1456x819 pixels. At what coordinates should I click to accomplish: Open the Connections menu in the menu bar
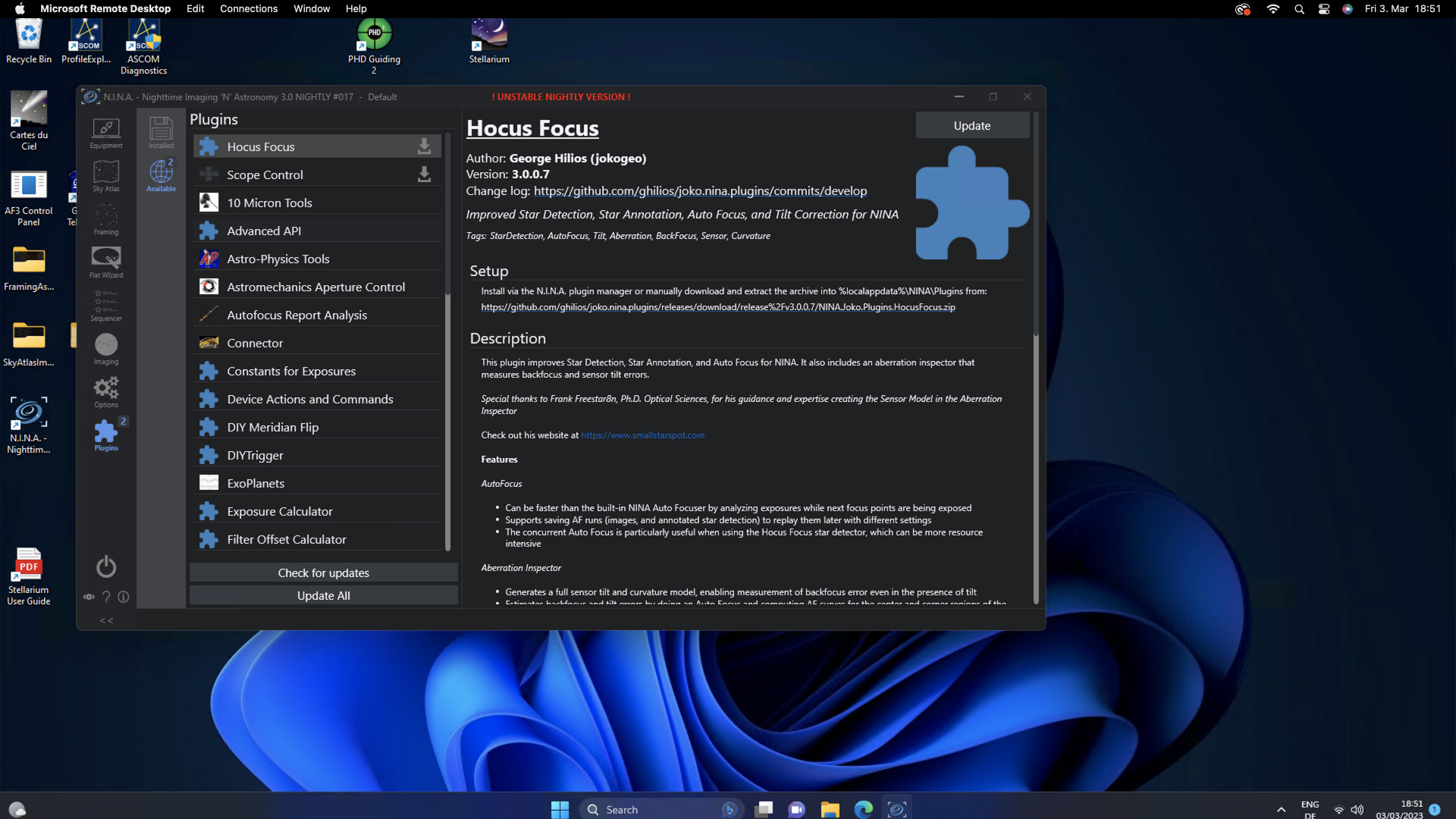pos(249,8)
